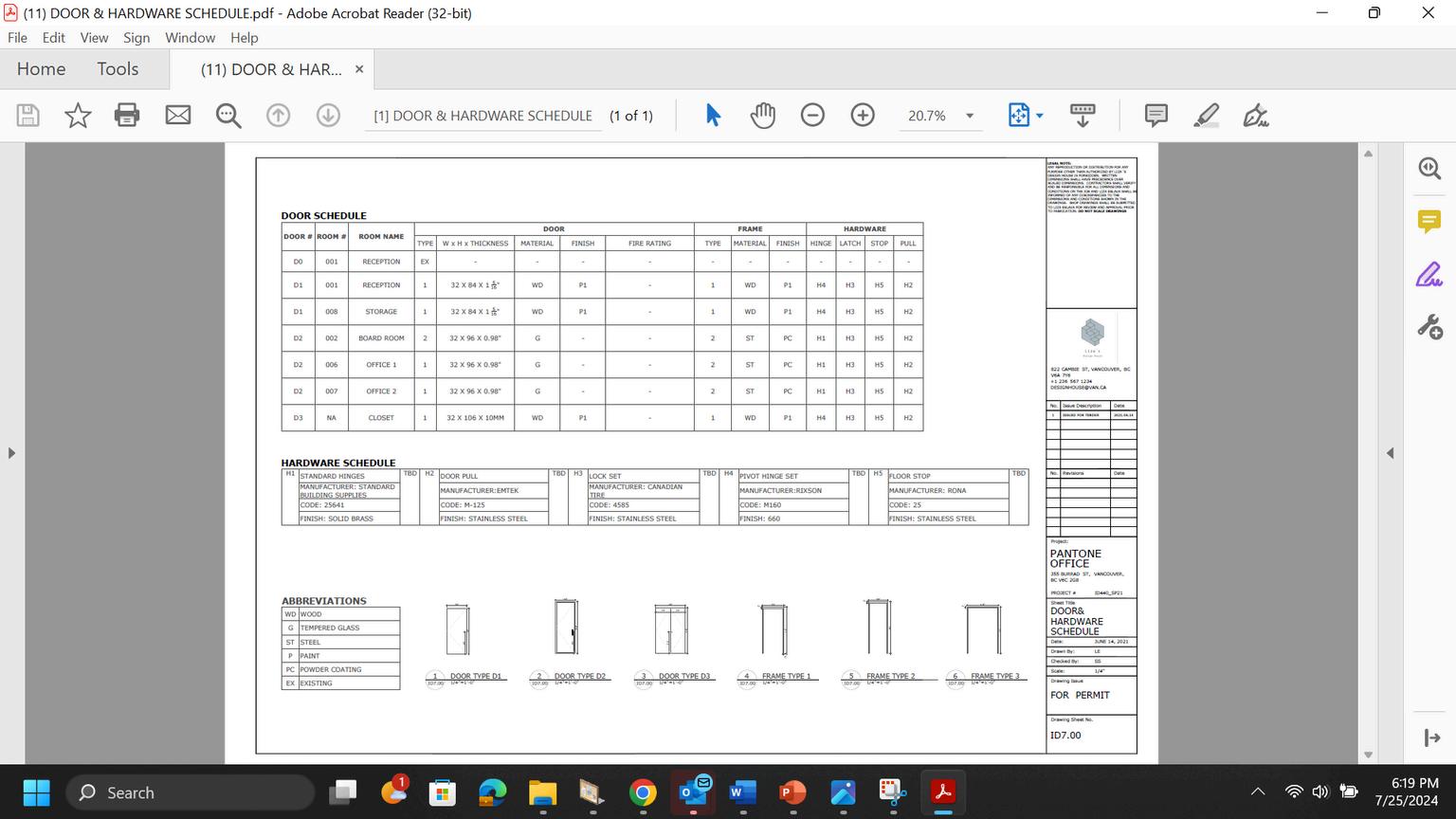Viewport: 1456px width, 819px height.
Task: Click the DOOR TYPE D2 drawing label
Action: click(x=580, y=676)
